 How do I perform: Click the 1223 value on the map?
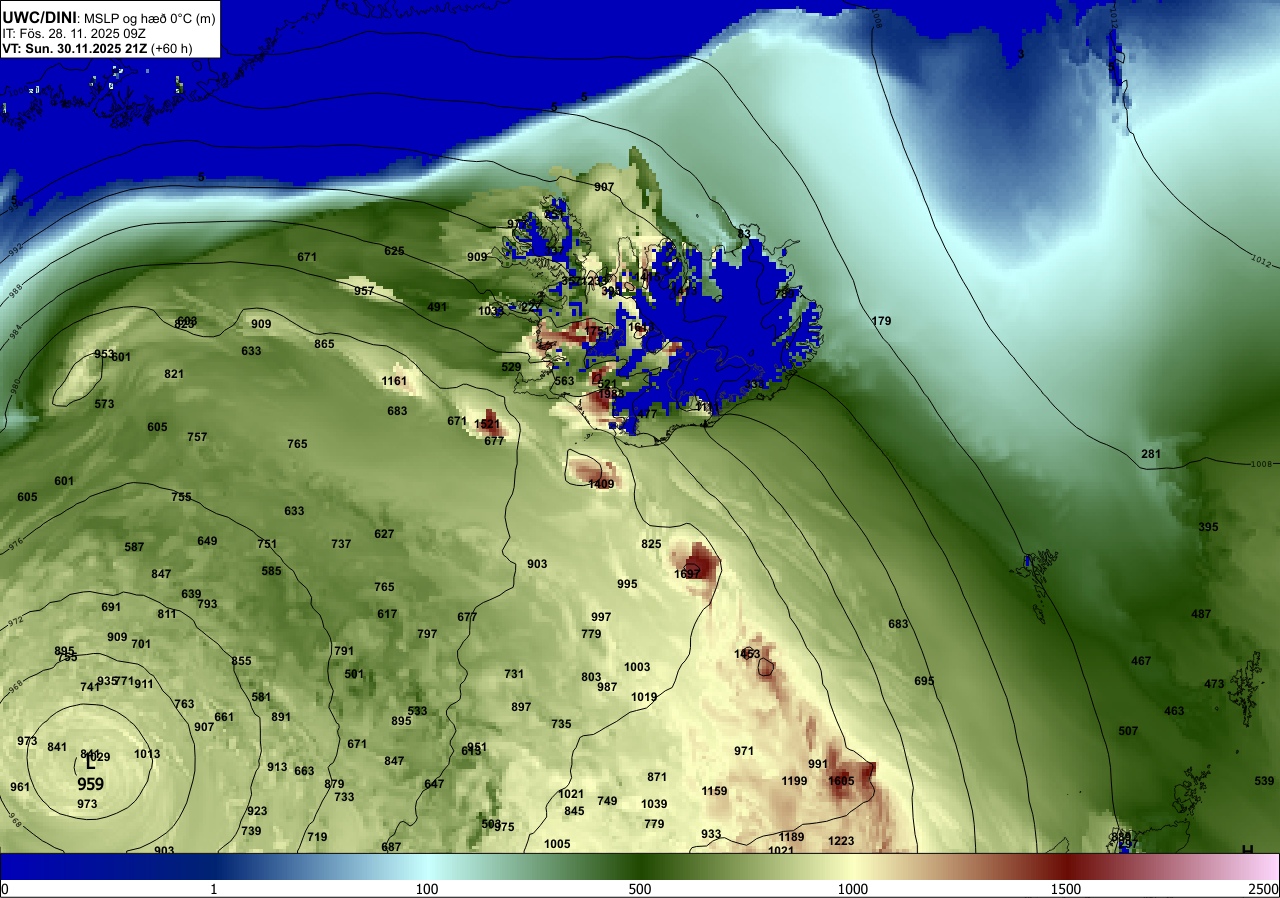pos(841,841)
